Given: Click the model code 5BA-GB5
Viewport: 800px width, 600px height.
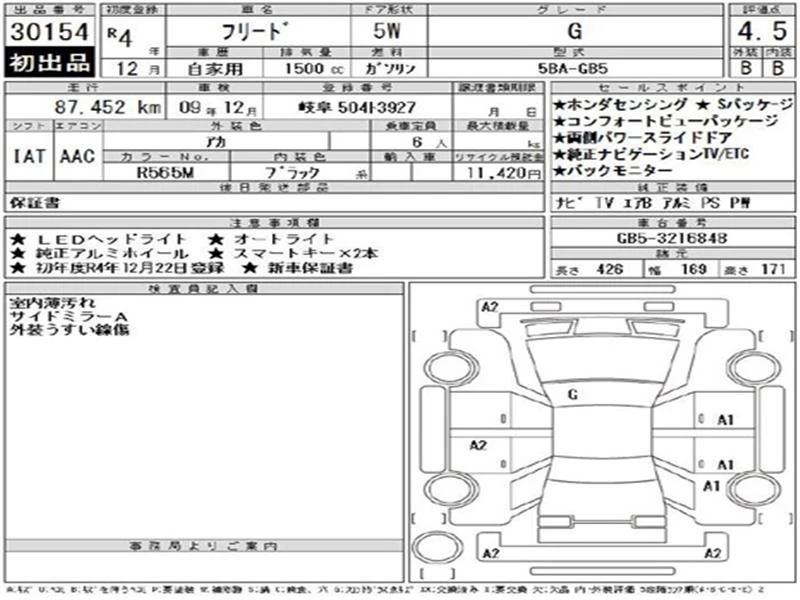Looking at the screenshot, I should [x=573, y=69].
